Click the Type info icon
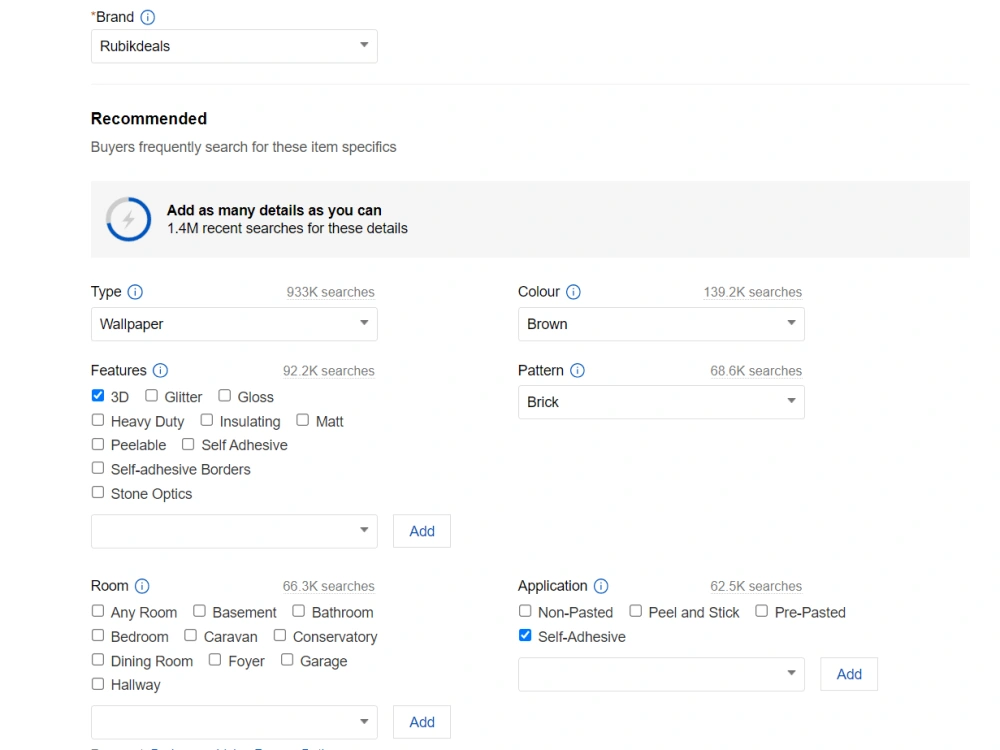Screen dimensions: 1000x750 (135, 292)
